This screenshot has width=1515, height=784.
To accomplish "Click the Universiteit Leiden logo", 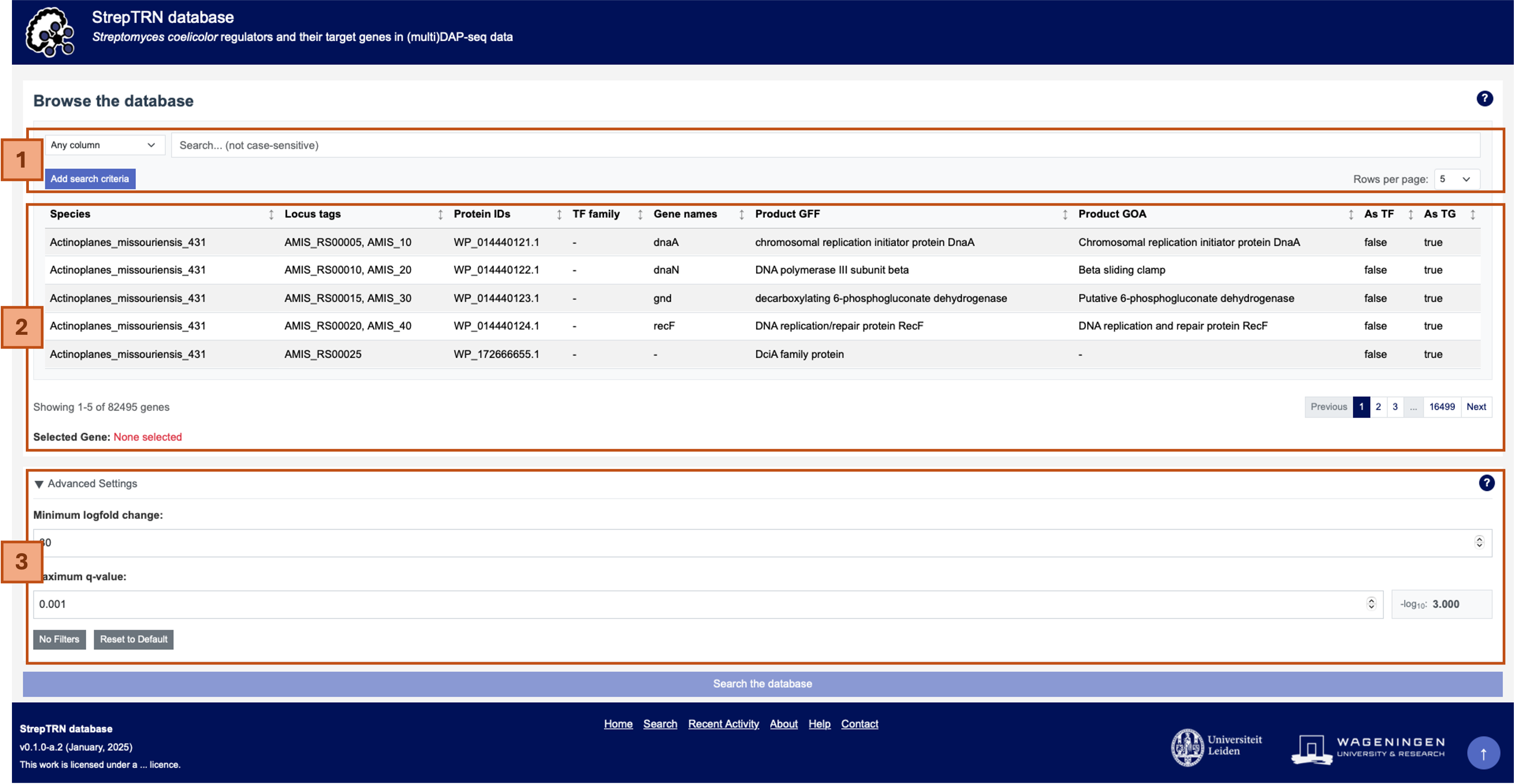I will (x=1217, y=747).
